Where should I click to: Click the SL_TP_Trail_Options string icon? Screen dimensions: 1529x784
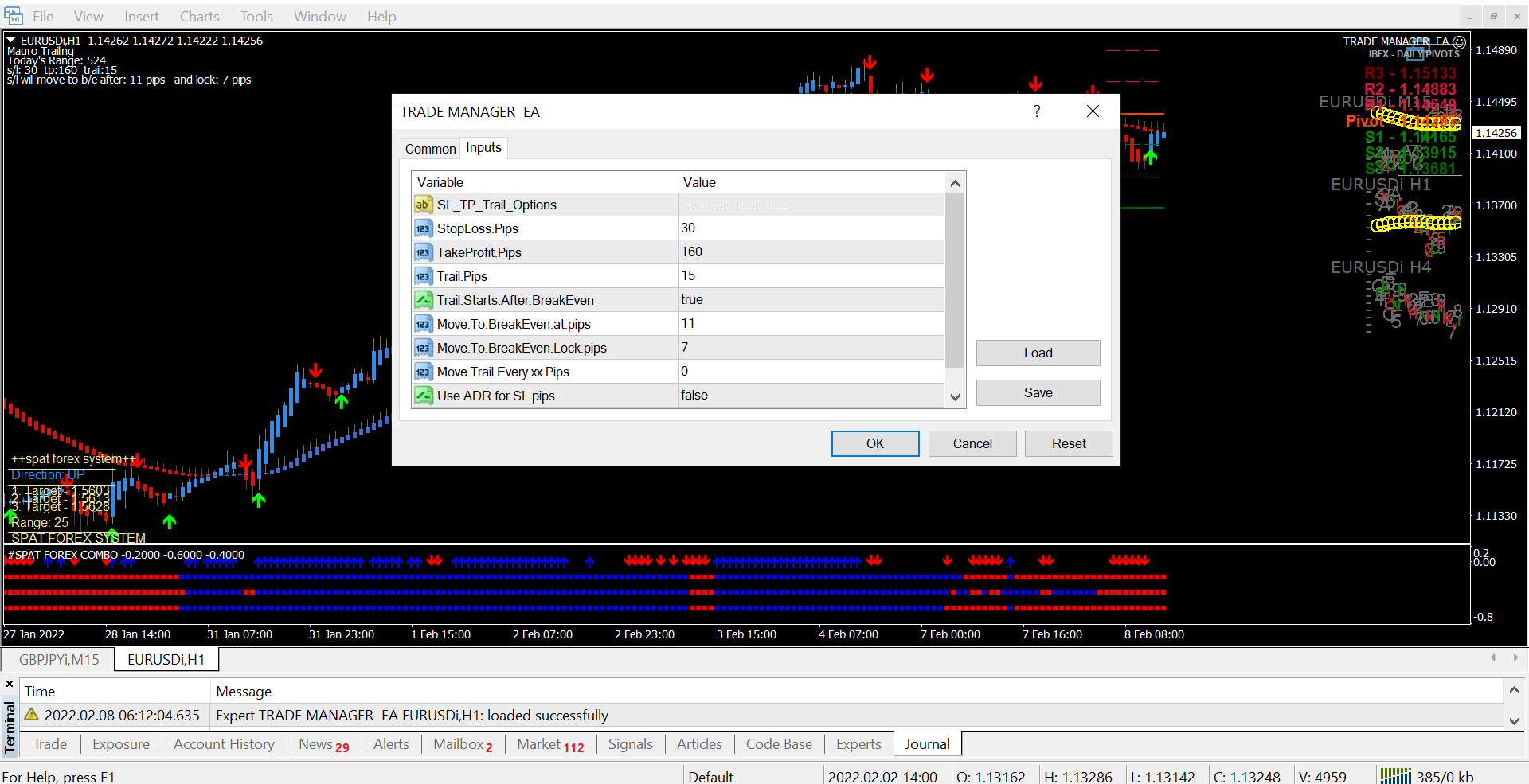423,205
